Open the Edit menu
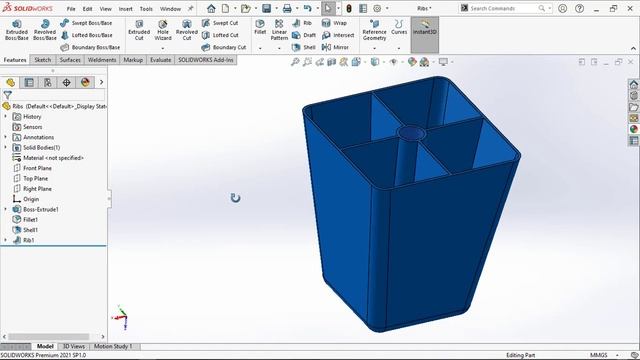The image size is (640, 360). tap(87, 9)
